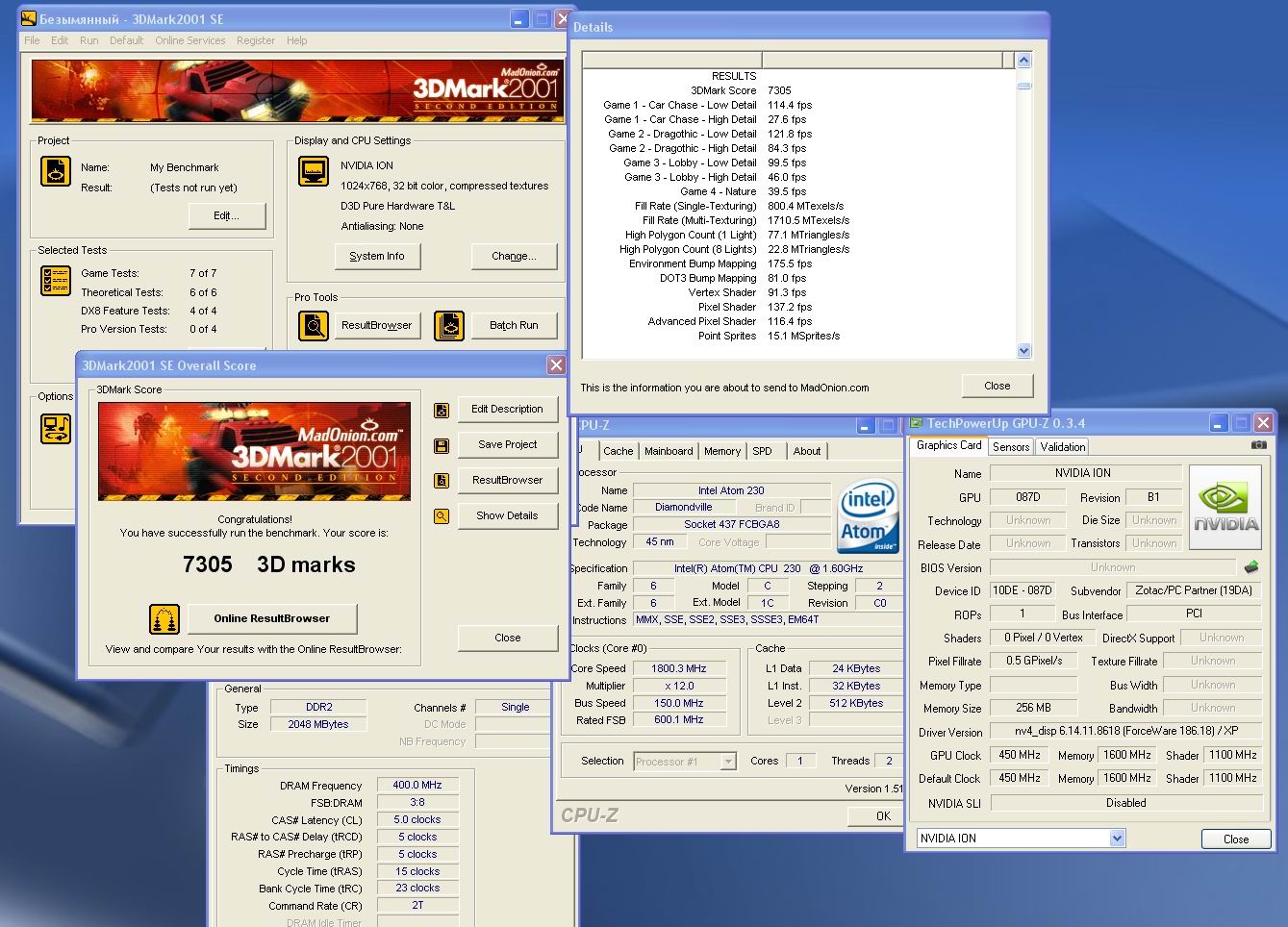Select the Sensors tab in GPU-Z

[1011, 447]
